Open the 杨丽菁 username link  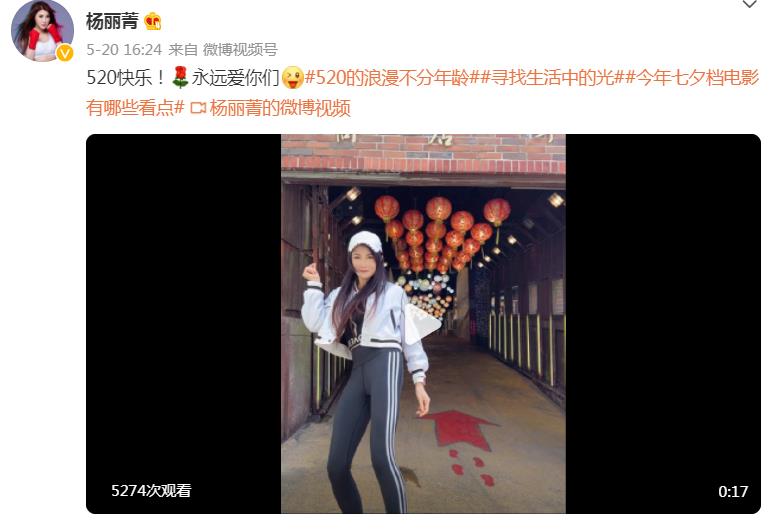pos(112,21)
